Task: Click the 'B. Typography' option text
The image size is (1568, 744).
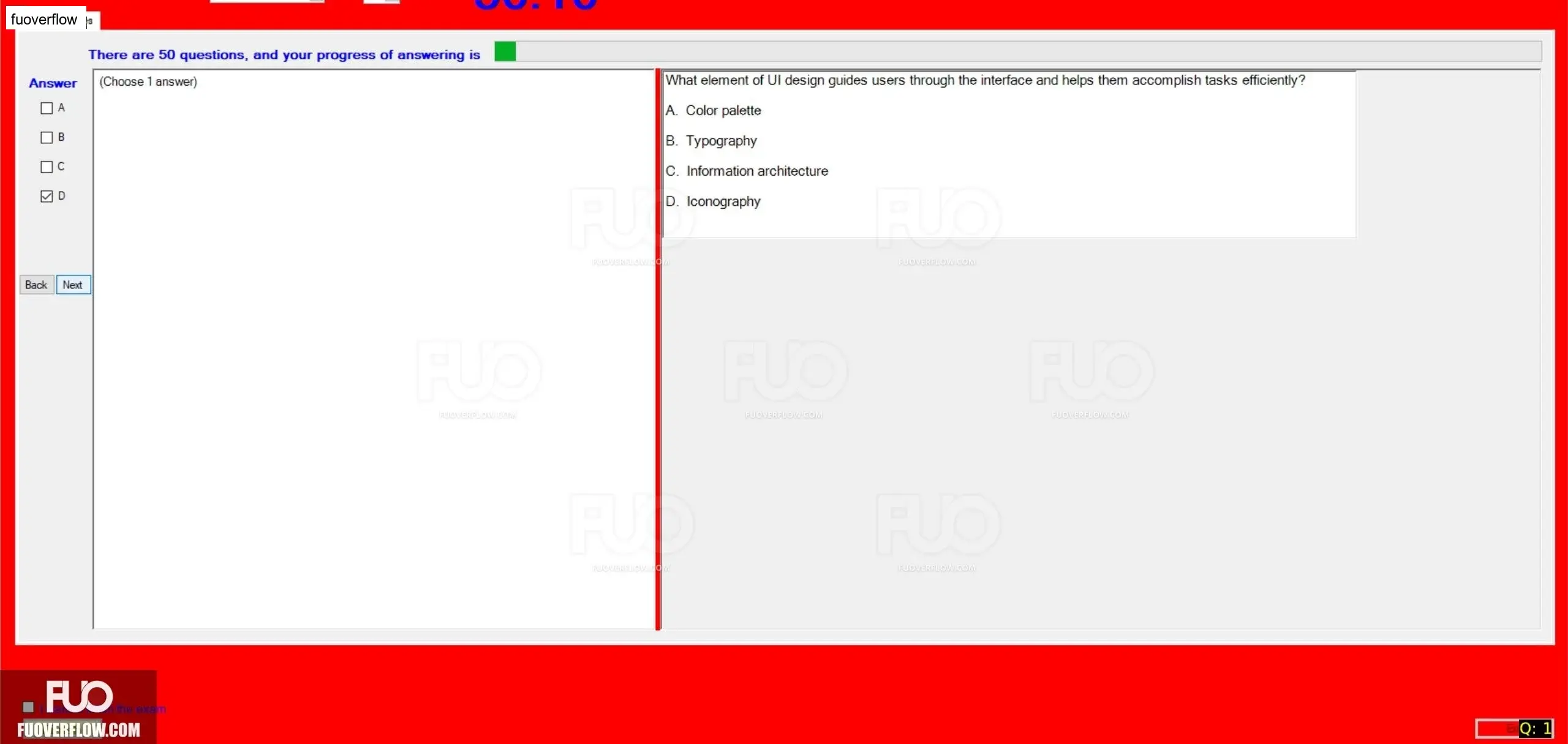Action: coord(711,141)
